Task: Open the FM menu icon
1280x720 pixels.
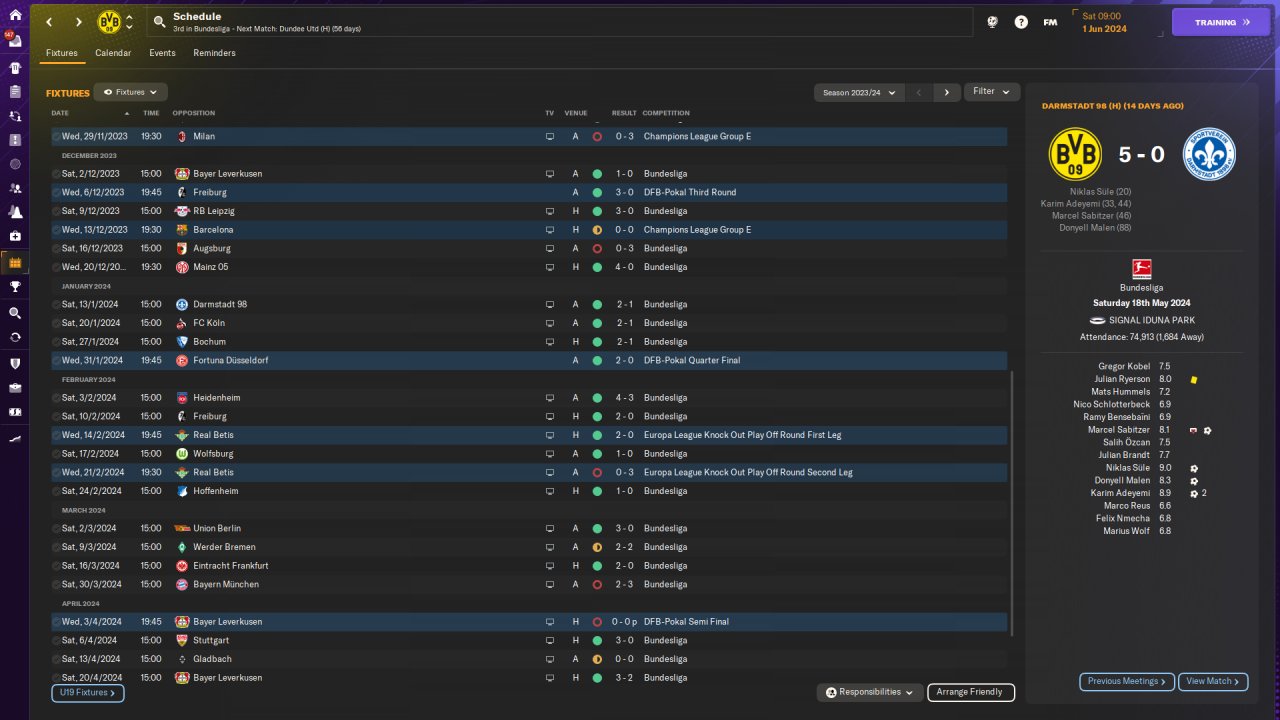Action: tap(1050, 22)
